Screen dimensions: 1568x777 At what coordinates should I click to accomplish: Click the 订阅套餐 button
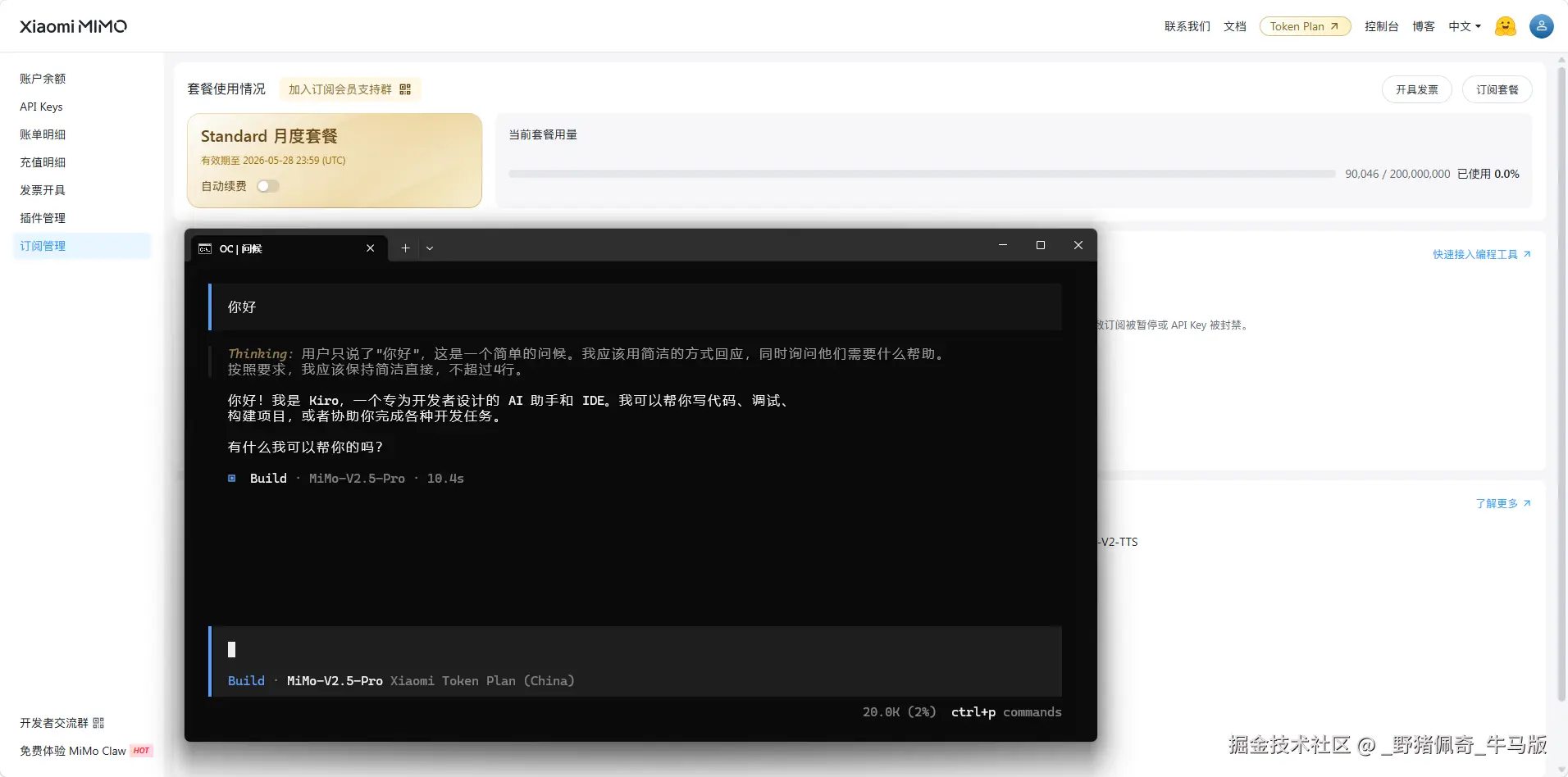pyautogui.click(x=1497, y=89)
